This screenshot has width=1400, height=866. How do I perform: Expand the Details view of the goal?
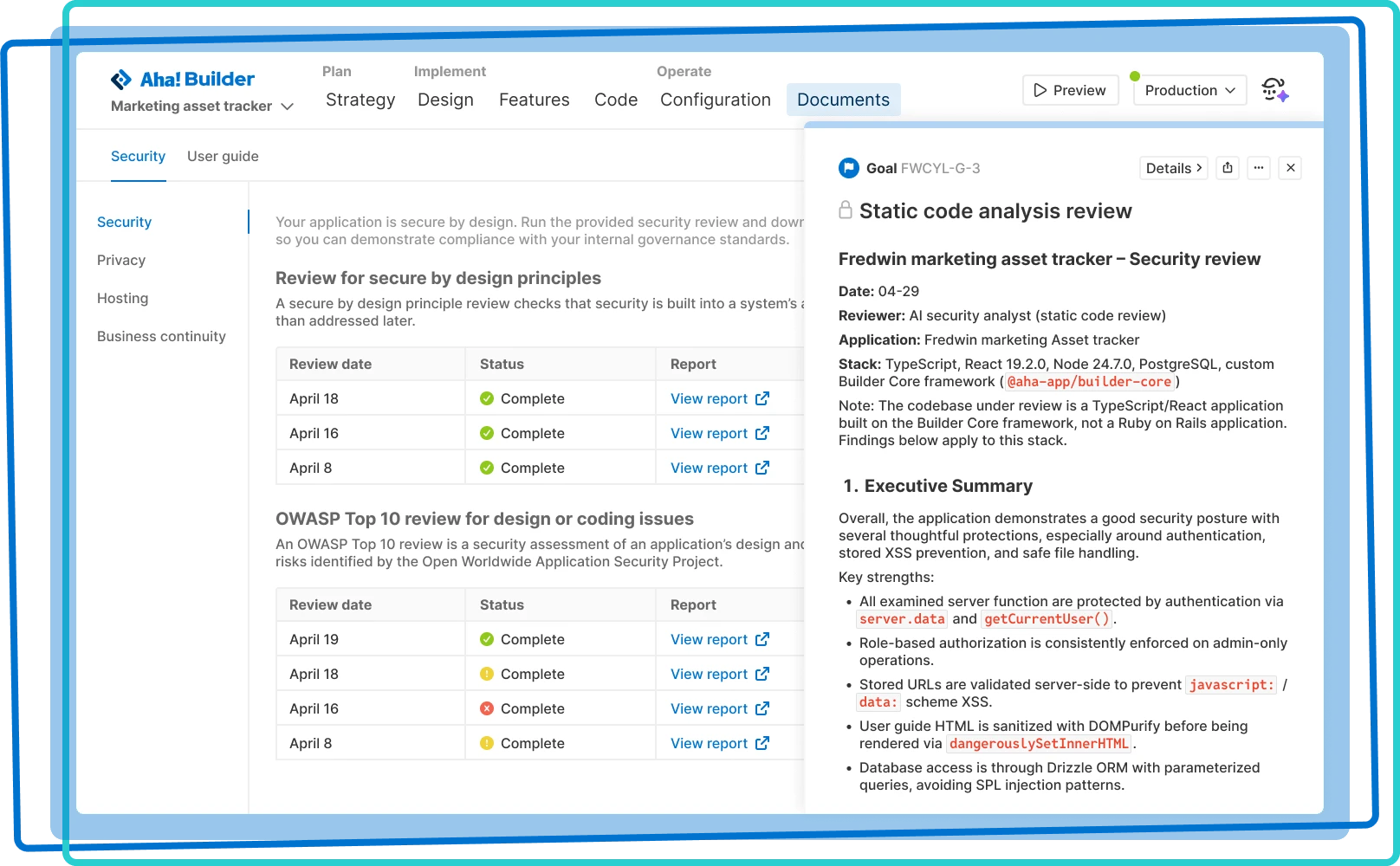coord(1174,168)
